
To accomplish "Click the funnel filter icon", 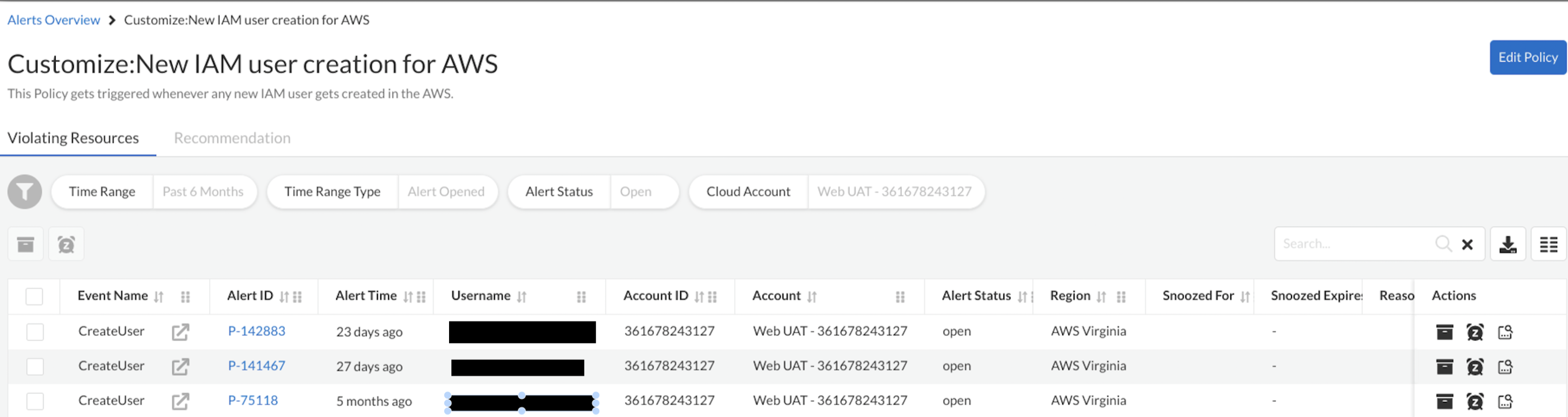I will [25, 192].
